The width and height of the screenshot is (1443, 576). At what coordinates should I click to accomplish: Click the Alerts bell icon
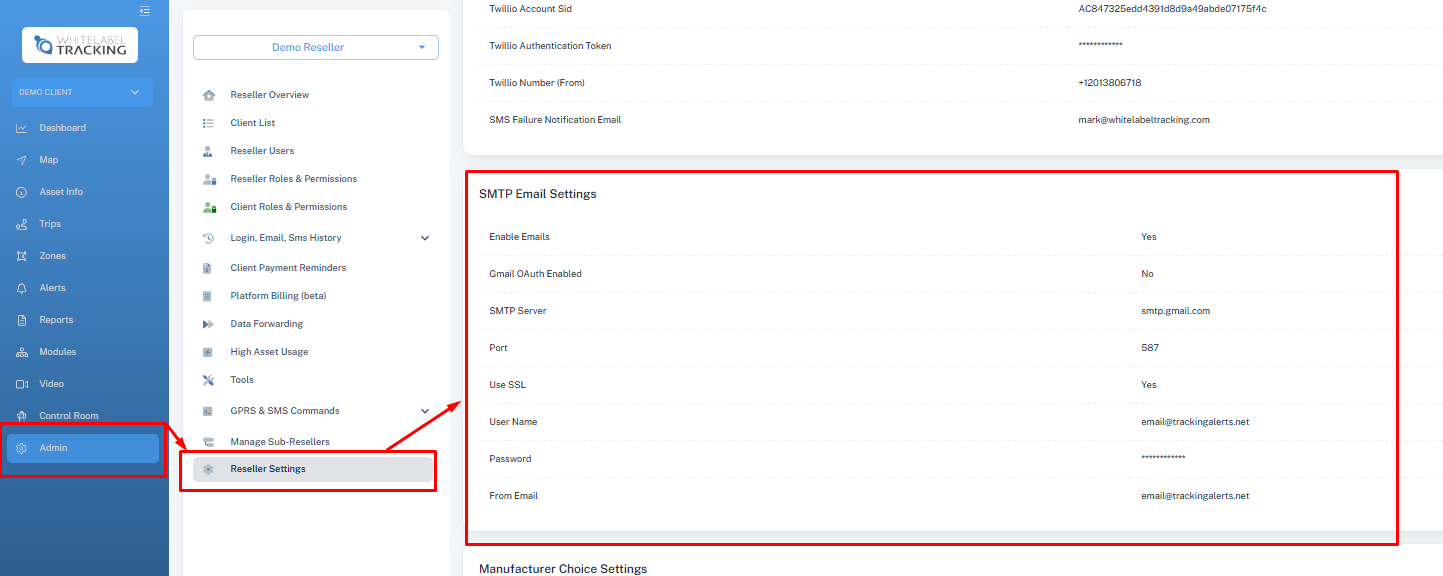(x=22, y=288)
